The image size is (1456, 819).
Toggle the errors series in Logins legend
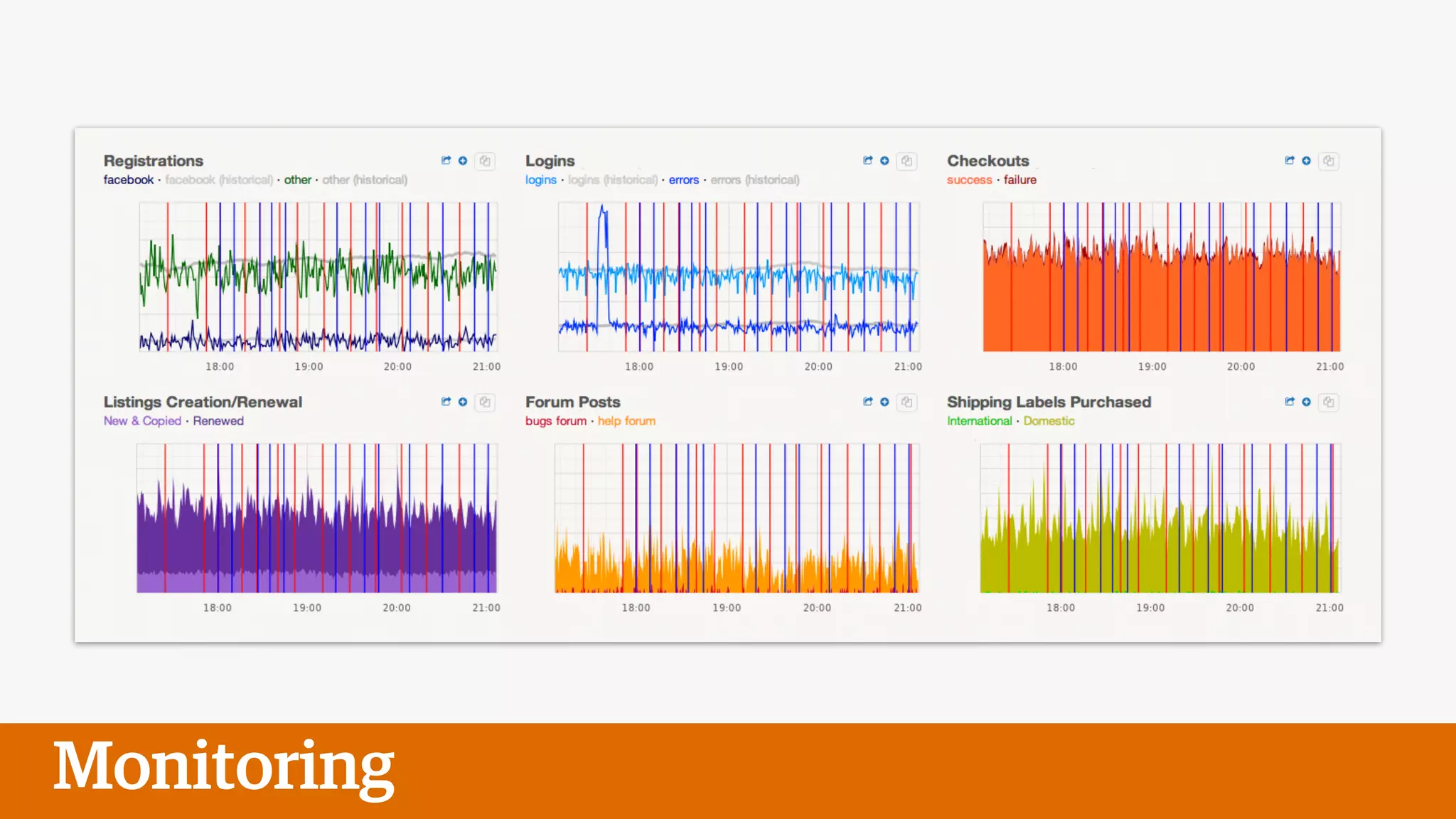(x=683, y=180)
